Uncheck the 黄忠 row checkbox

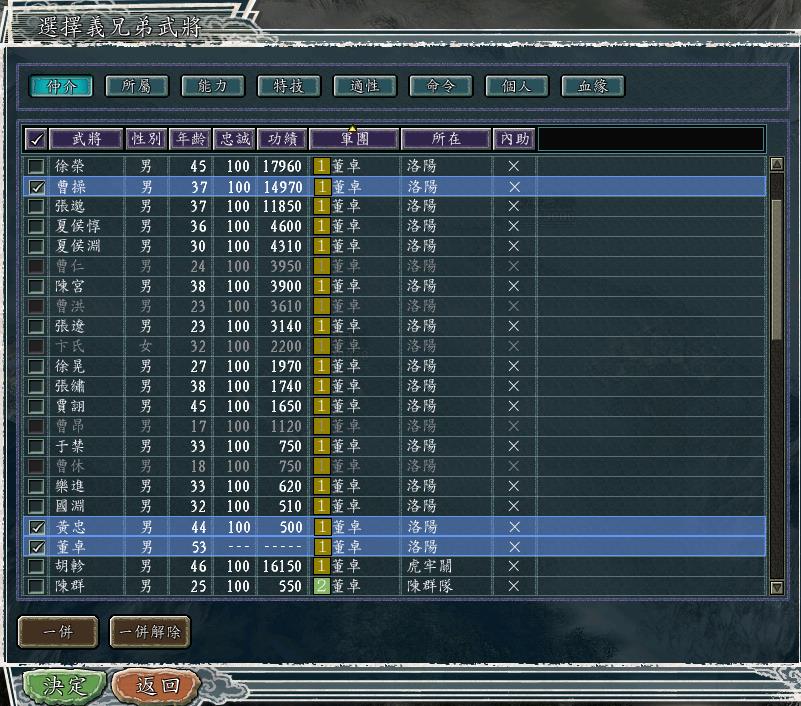point(36,527)
